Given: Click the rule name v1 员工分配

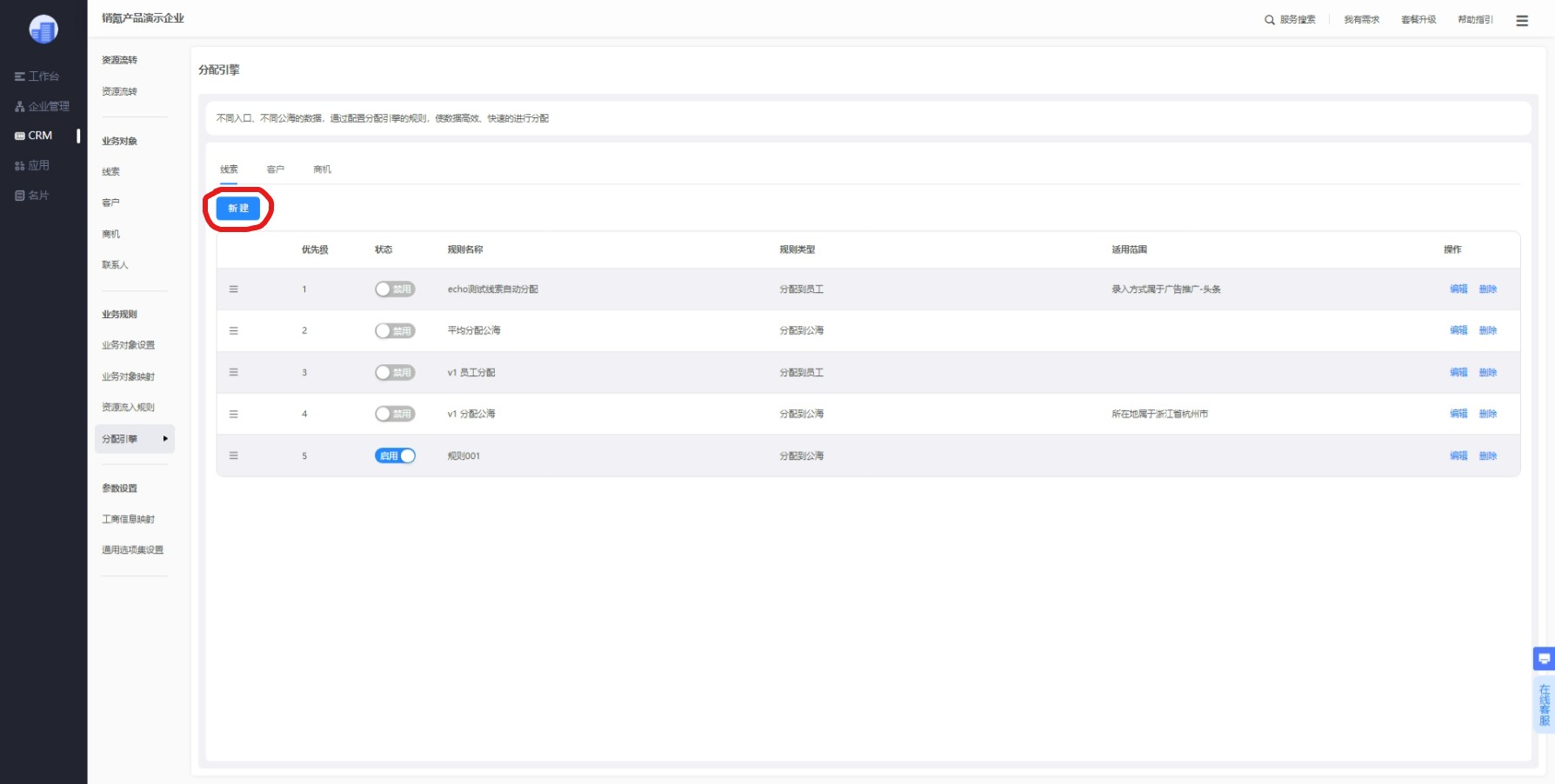Looking at the screenshot, I should pos(471,373).
